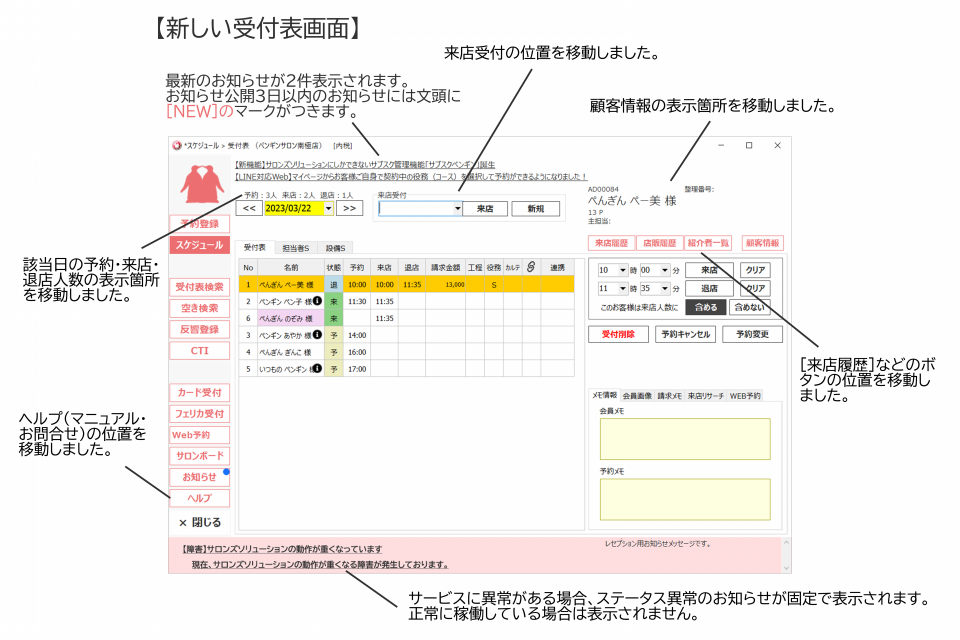Open the メモ情報 tab

pos(605,395)
